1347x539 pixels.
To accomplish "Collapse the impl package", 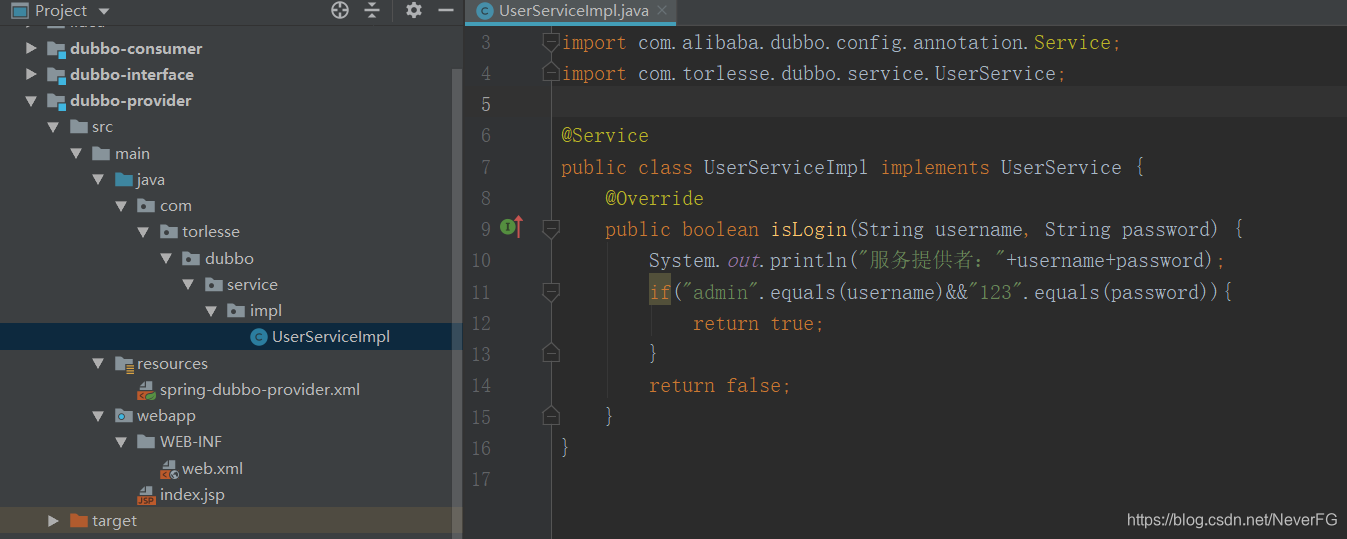I will pyautogui.click(x=211, y=311).
